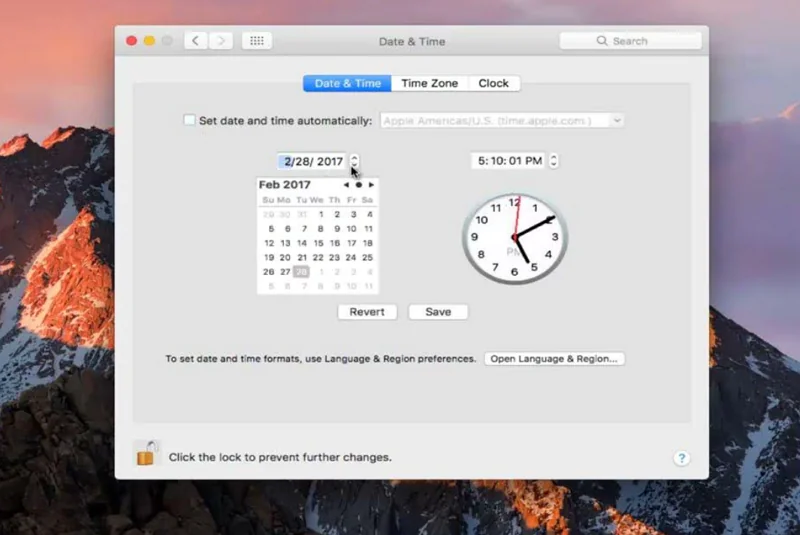Image resolution: width=800 pixels, height=535 pixels.
Task: Click the padlock icon to lock settings
Action: click(146, 453)
